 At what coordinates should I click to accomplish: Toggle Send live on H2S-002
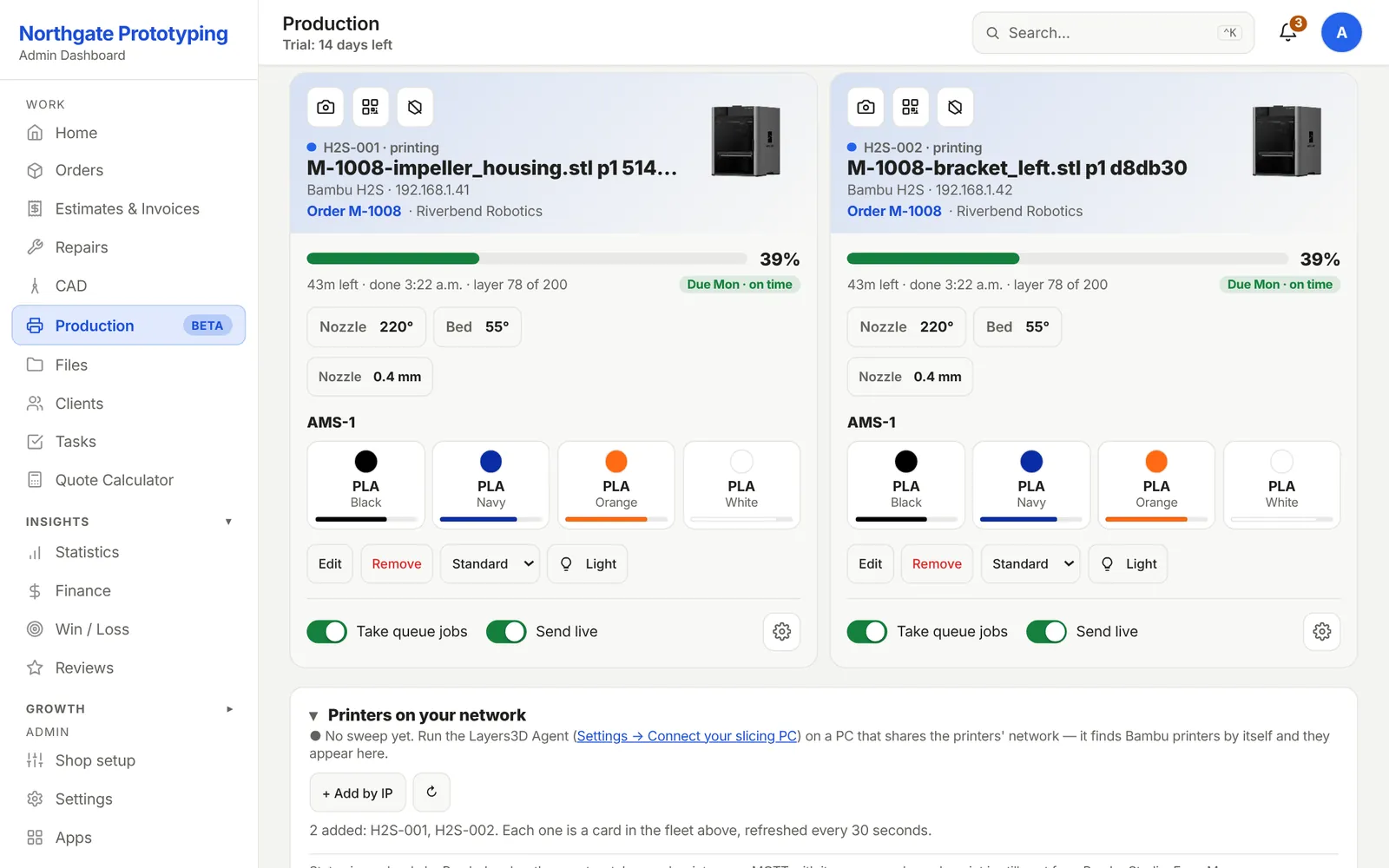point(1046,631)
